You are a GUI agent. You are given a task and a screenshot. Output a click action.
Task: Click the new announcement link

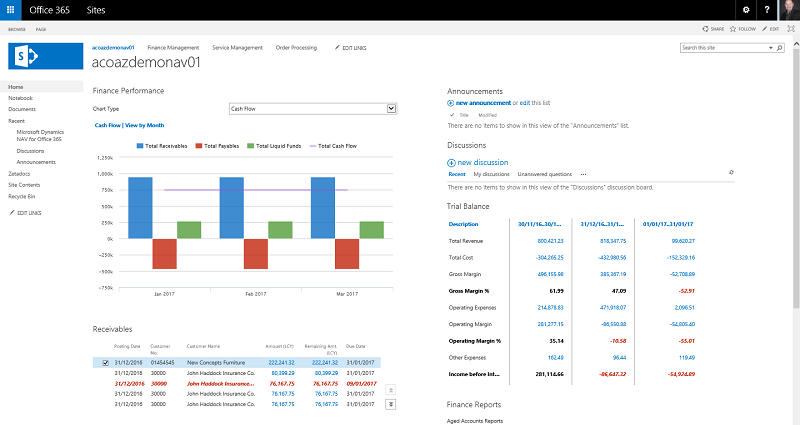click(x=484, y=103)
